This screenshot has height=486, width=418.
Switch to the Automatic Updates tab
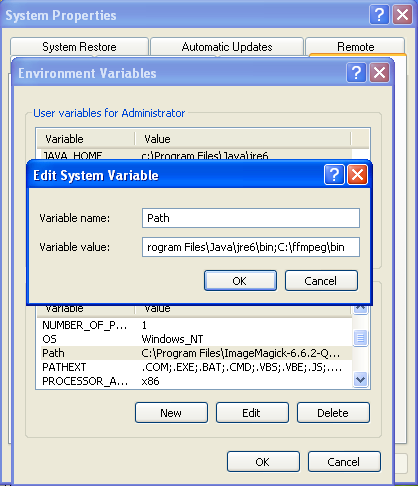coord(227,47)
